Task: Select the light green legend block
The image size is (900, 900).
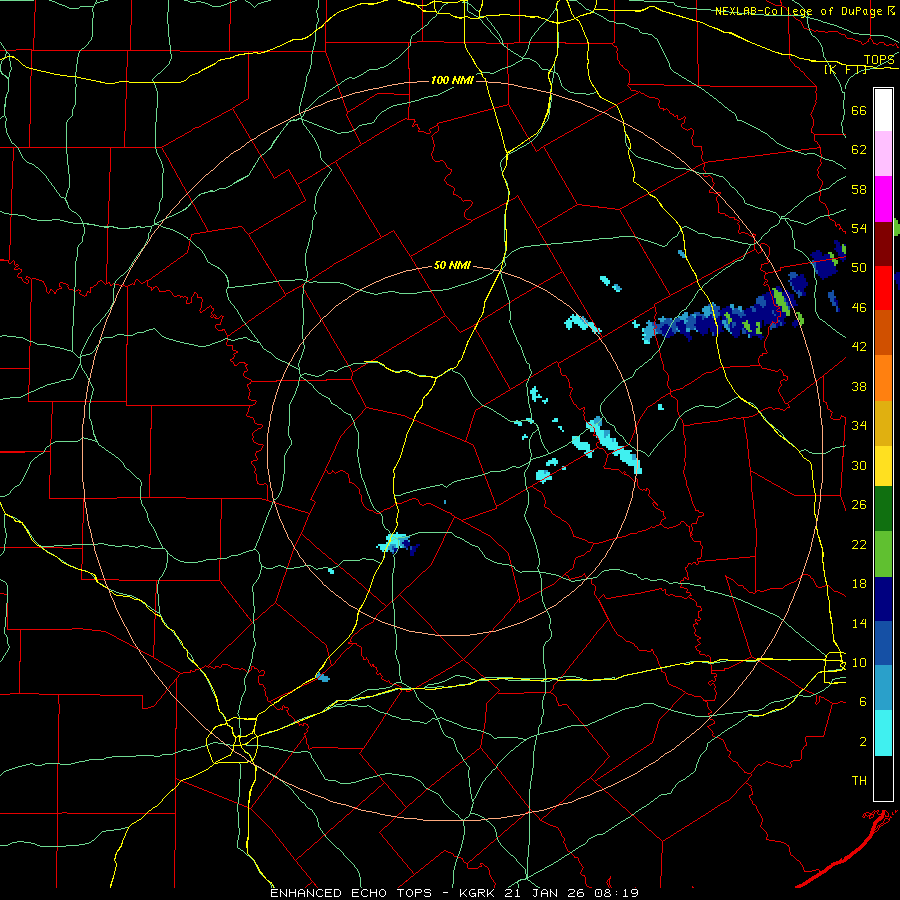Action: 883,554
